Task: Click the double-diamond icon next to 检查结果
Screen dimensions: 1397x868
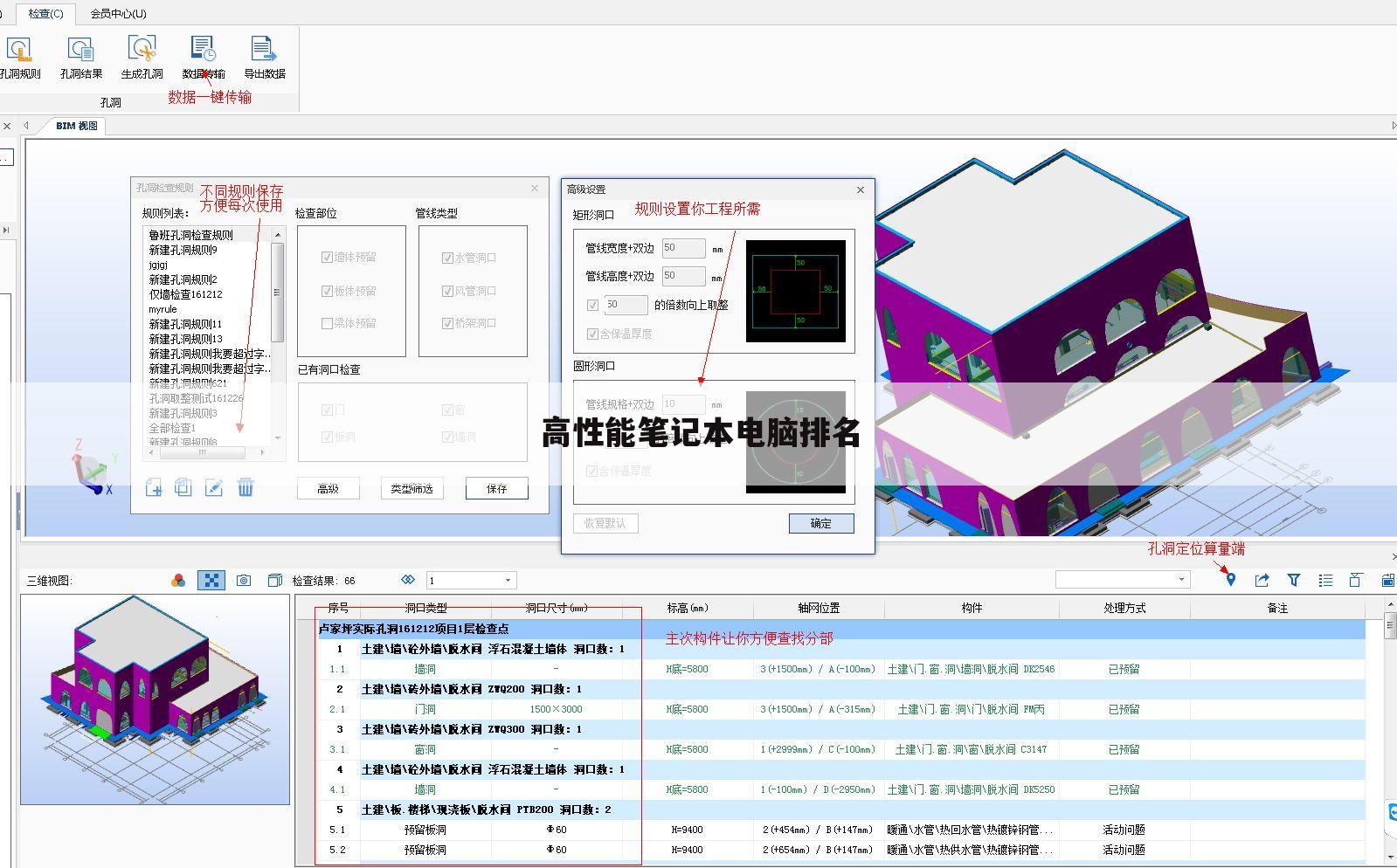Action: [x=408, y=580]
